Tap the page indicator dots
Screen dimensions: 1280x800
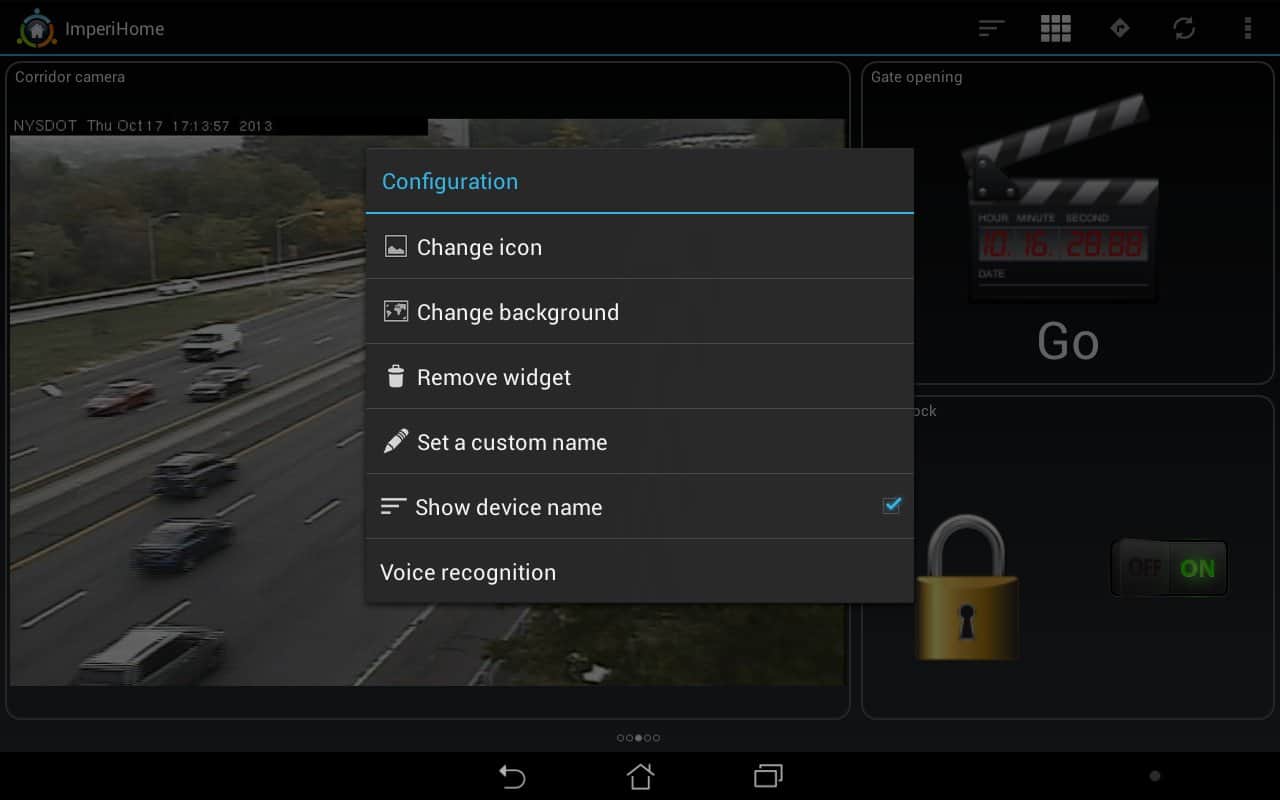click(x=638, y=738)
